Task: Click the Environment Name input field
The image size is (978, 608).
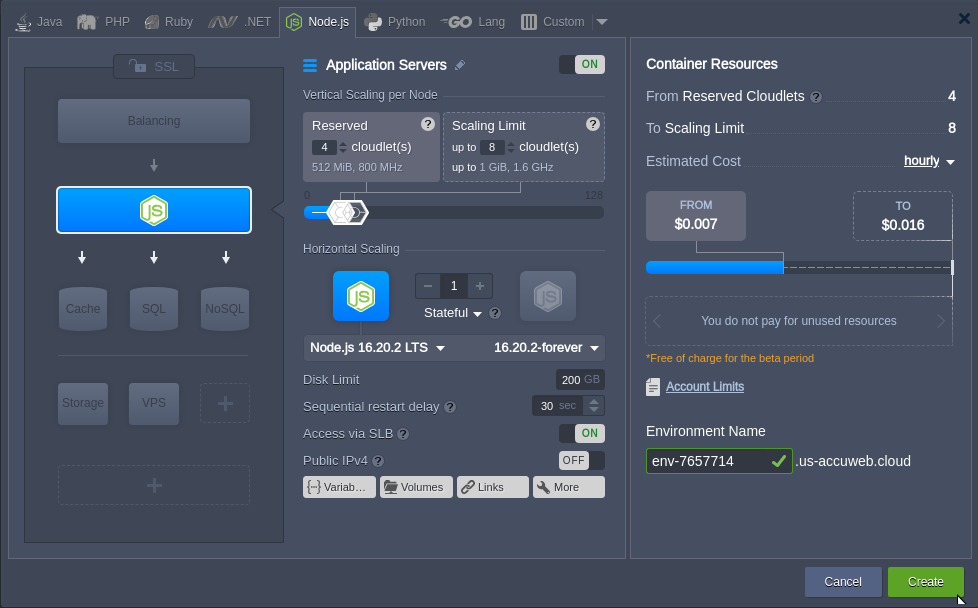Action: coord(706,461)
